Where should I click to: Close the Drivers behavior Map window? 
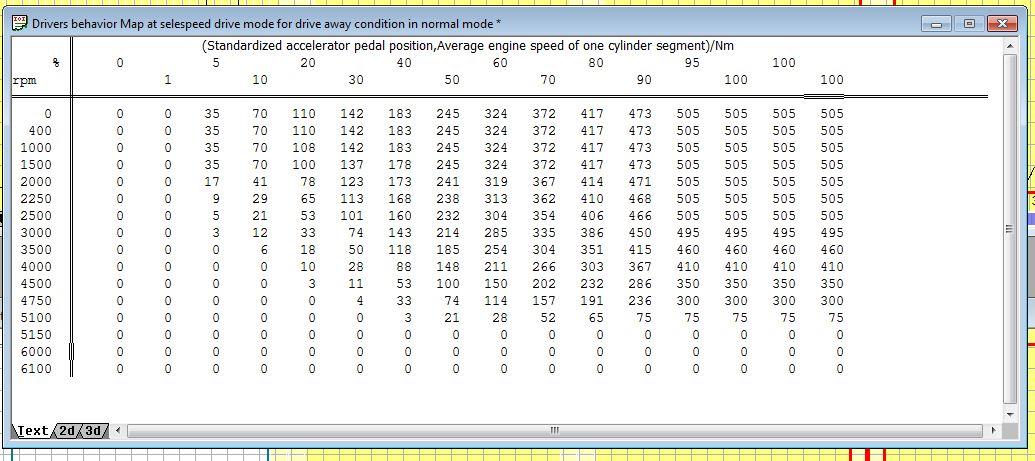point(1001,23)
